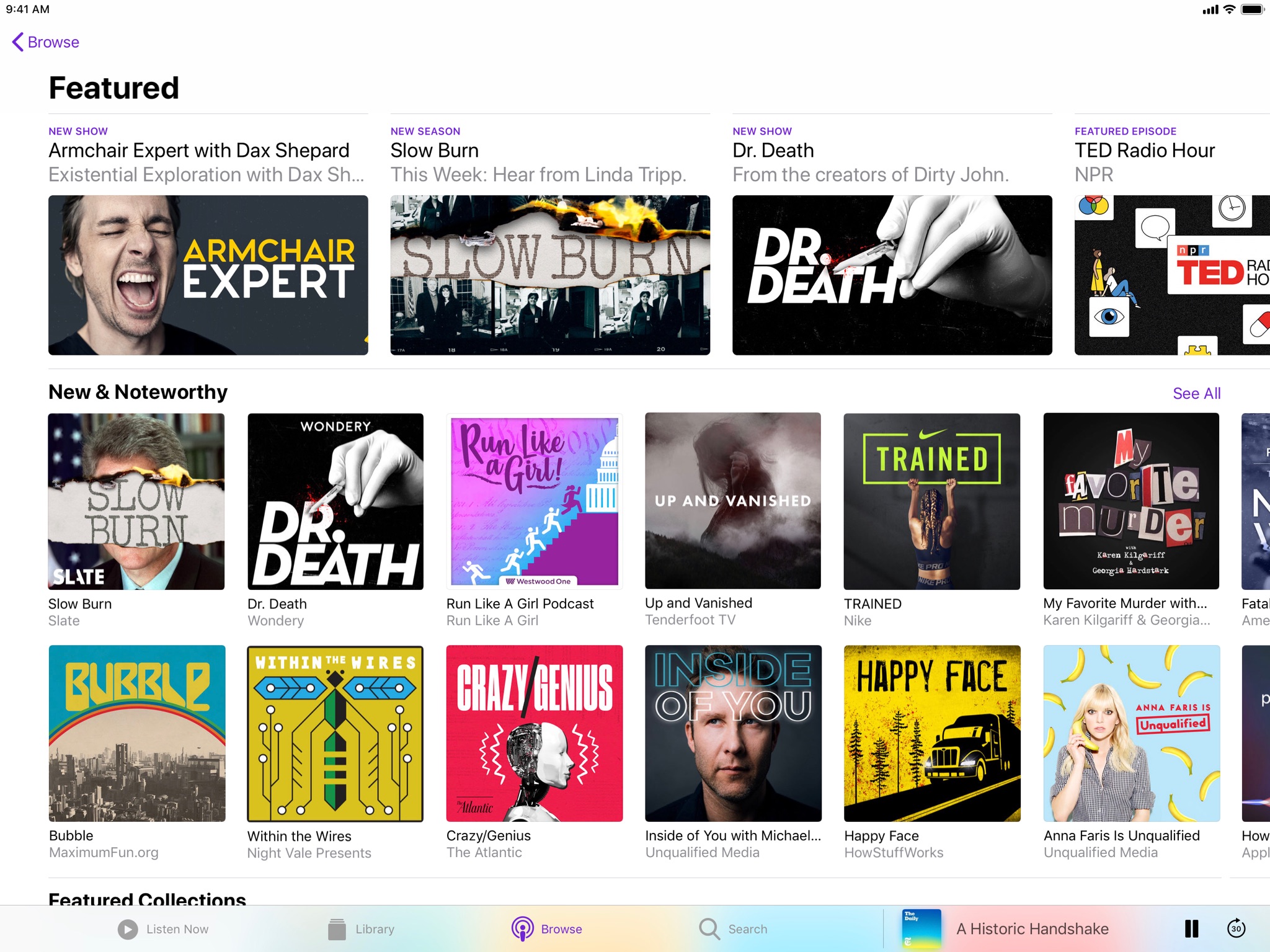Image resolution: width=1270 pixels, height=952 pixels.
Task: Tap the Happy Face title text
Action: (881, 835)
